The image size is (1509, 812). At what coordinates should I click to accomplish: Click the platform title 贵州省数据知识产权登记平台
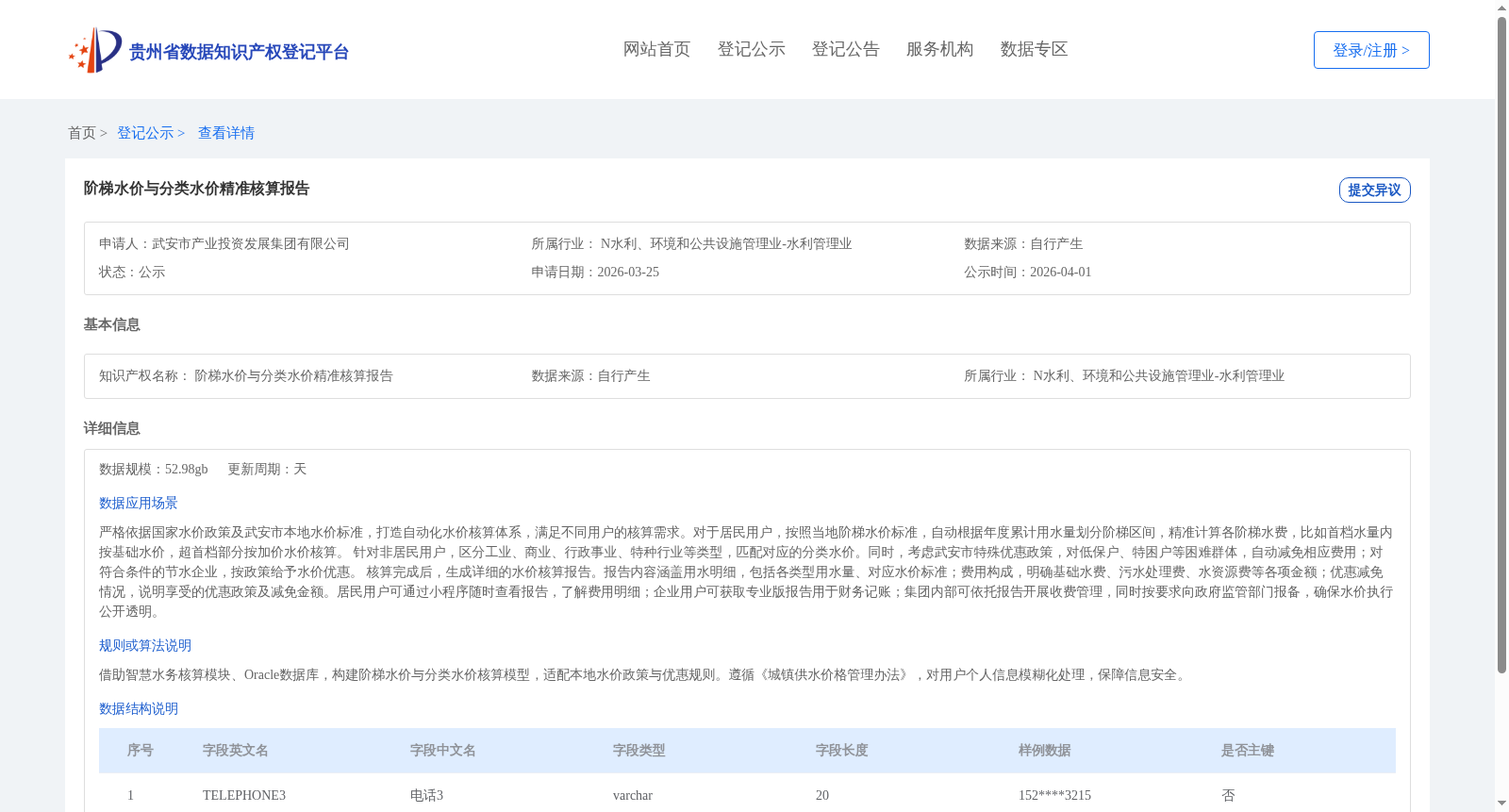click(239, 52)
